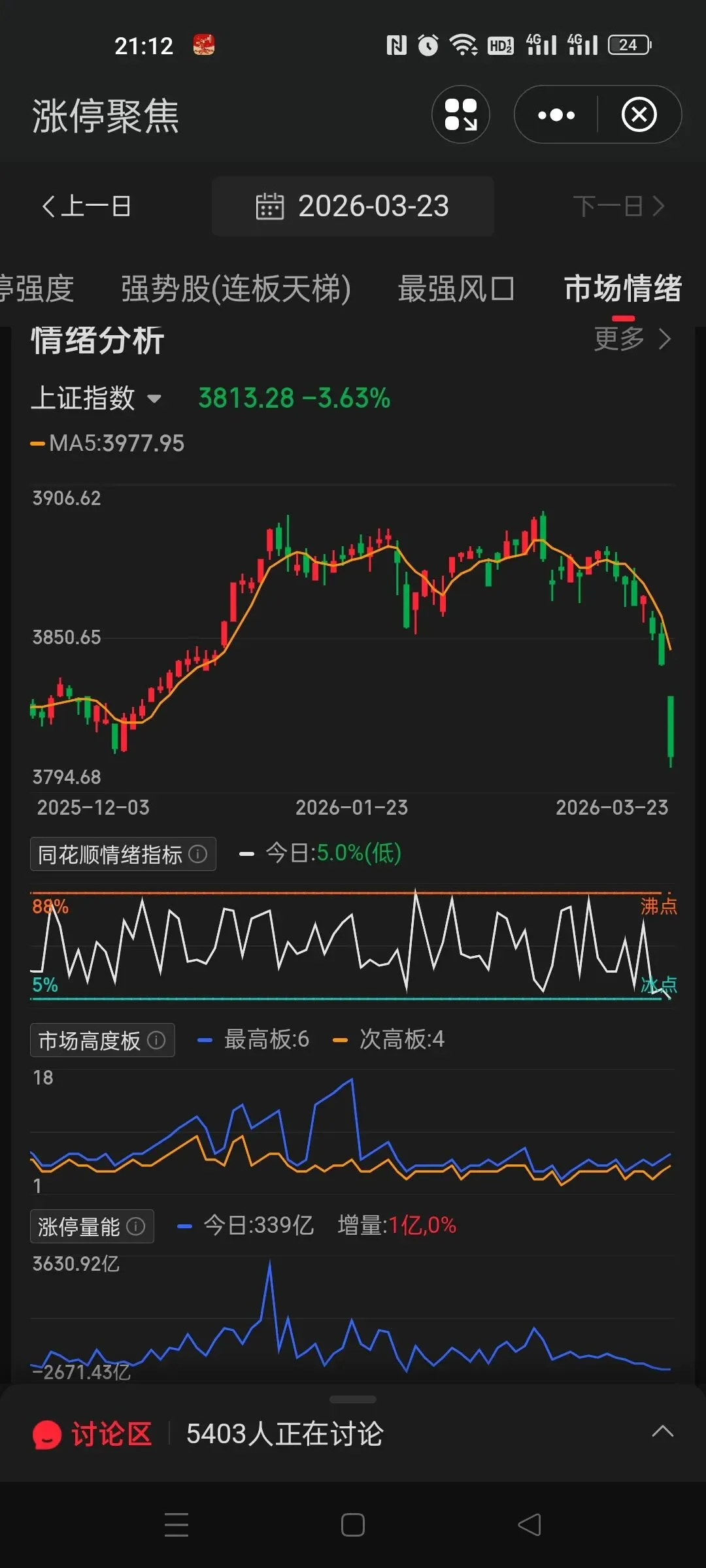Image resolution: width=706 pixels, height=1568 pixels.
Task: Open the mini-program grid switch icon
Action: point(461,115)
